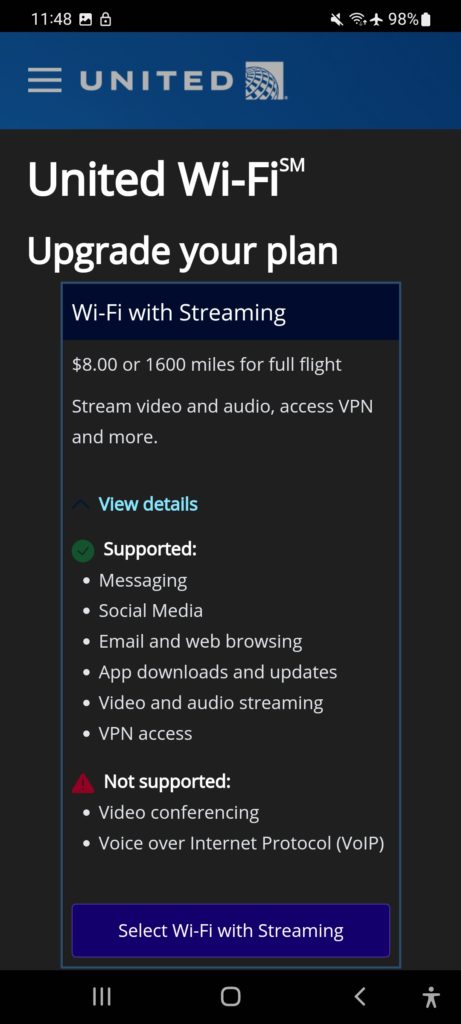Tap the picture notification icon
The image size is (461, 1024).
tap(86, 20)
